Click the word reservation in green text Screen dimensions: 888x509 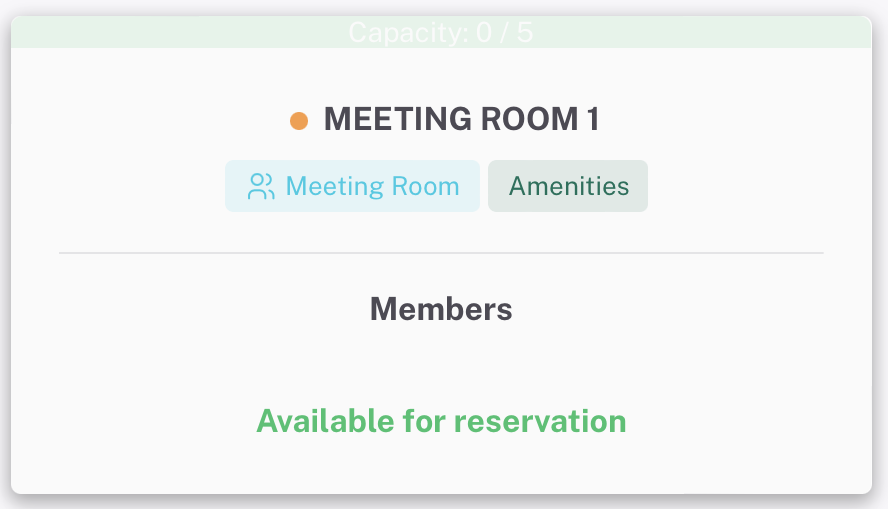(540, 422)
